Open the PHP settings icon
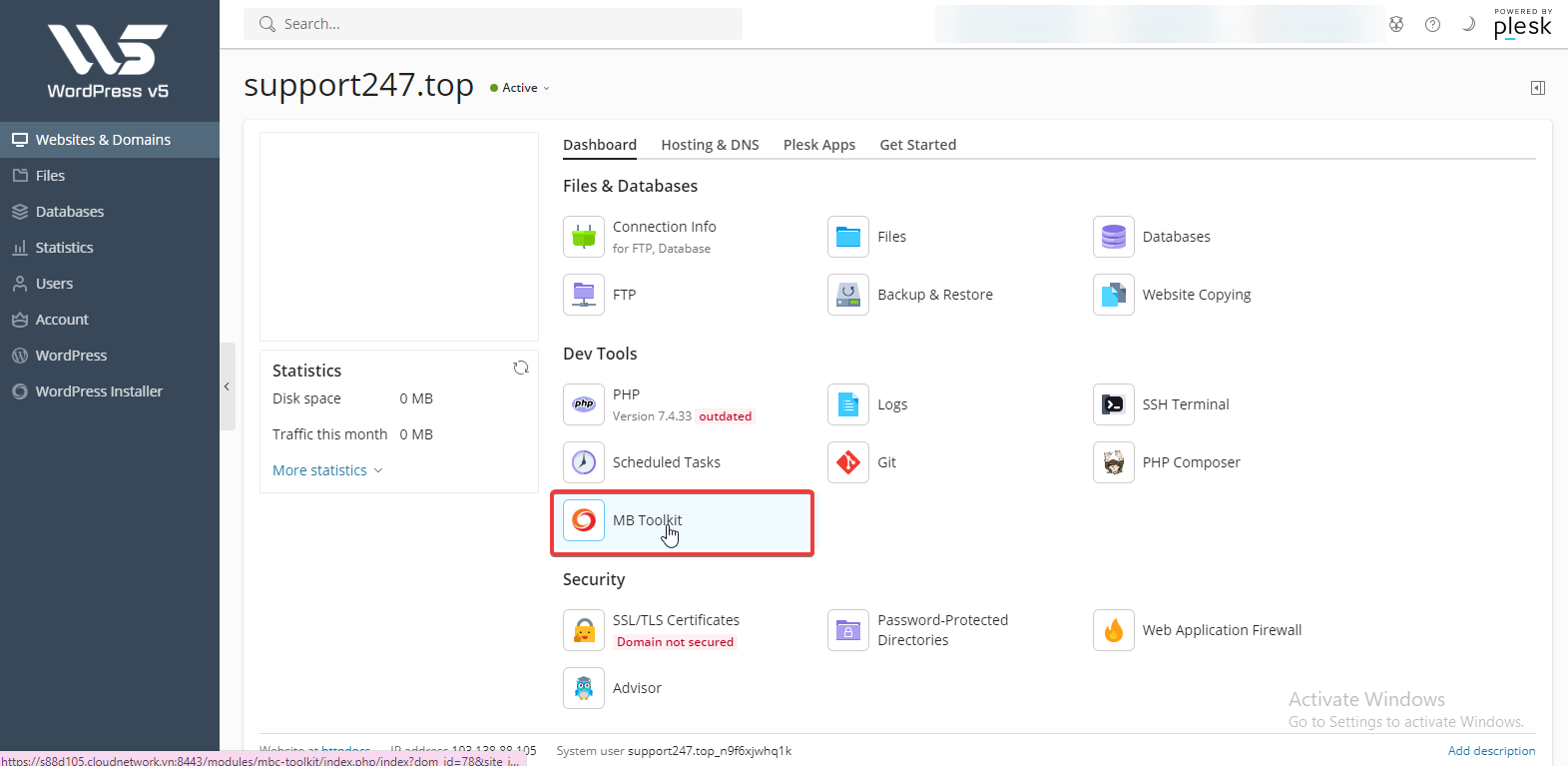1568x766 pixels. click(x=584, y=404)
